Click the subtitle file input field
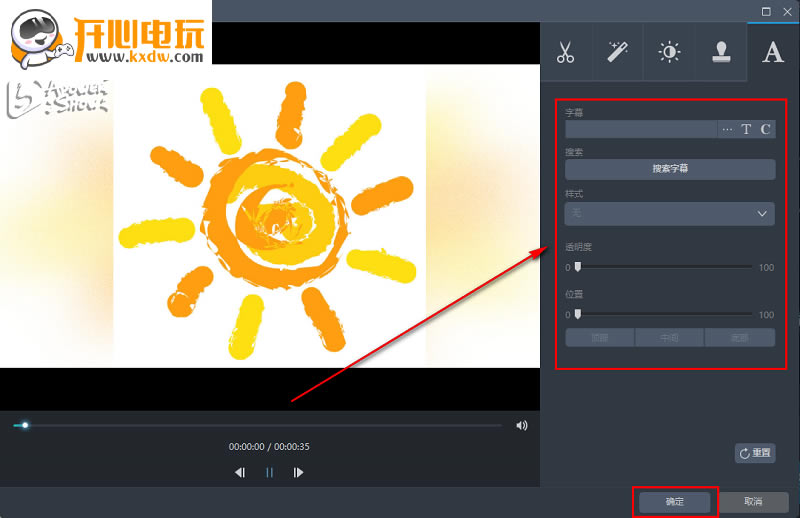This screenshot has width=800, height=518. point(641,129)
